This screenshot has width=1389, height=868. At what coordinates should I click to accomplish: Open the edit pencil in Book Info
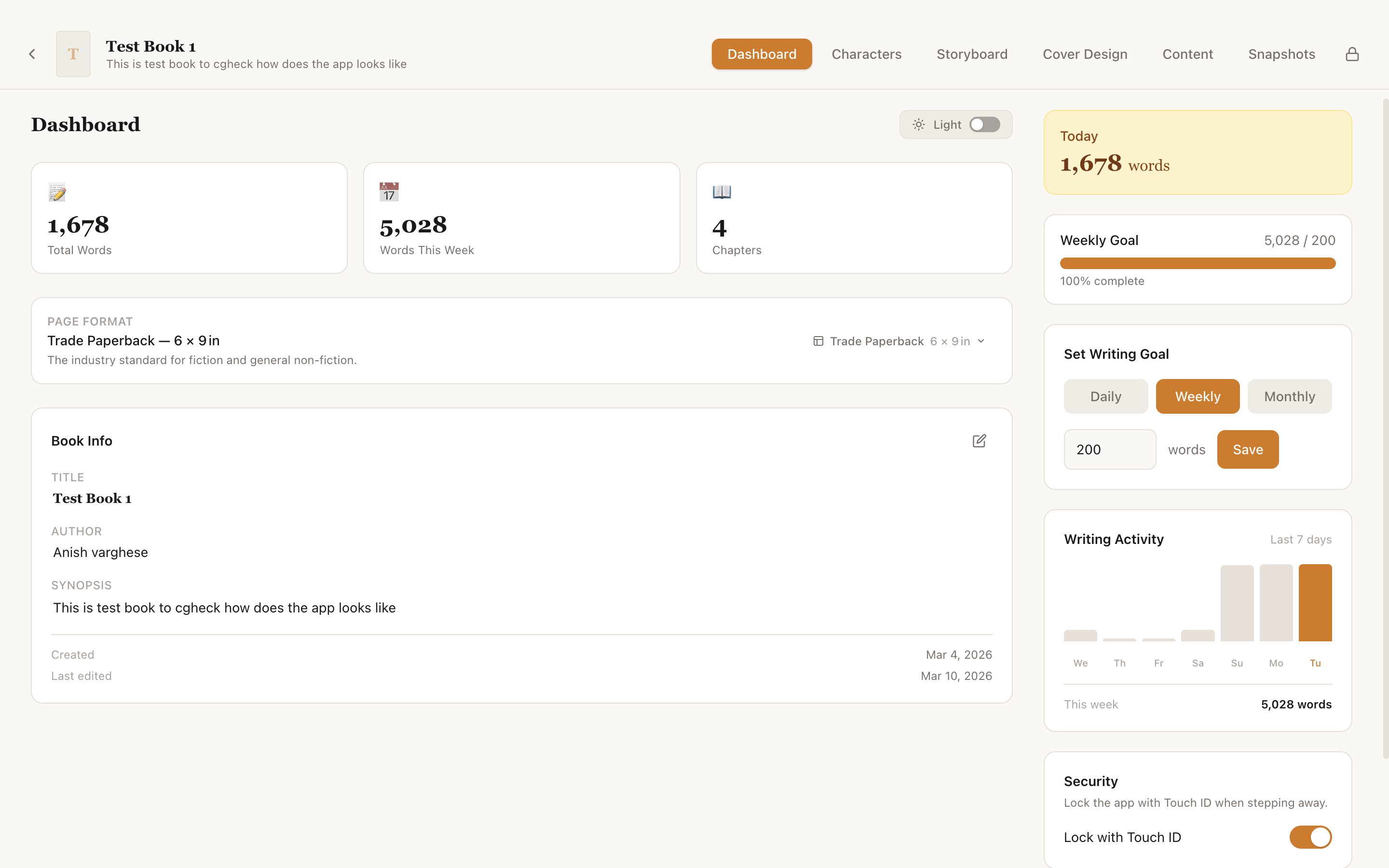pos(980,440)
